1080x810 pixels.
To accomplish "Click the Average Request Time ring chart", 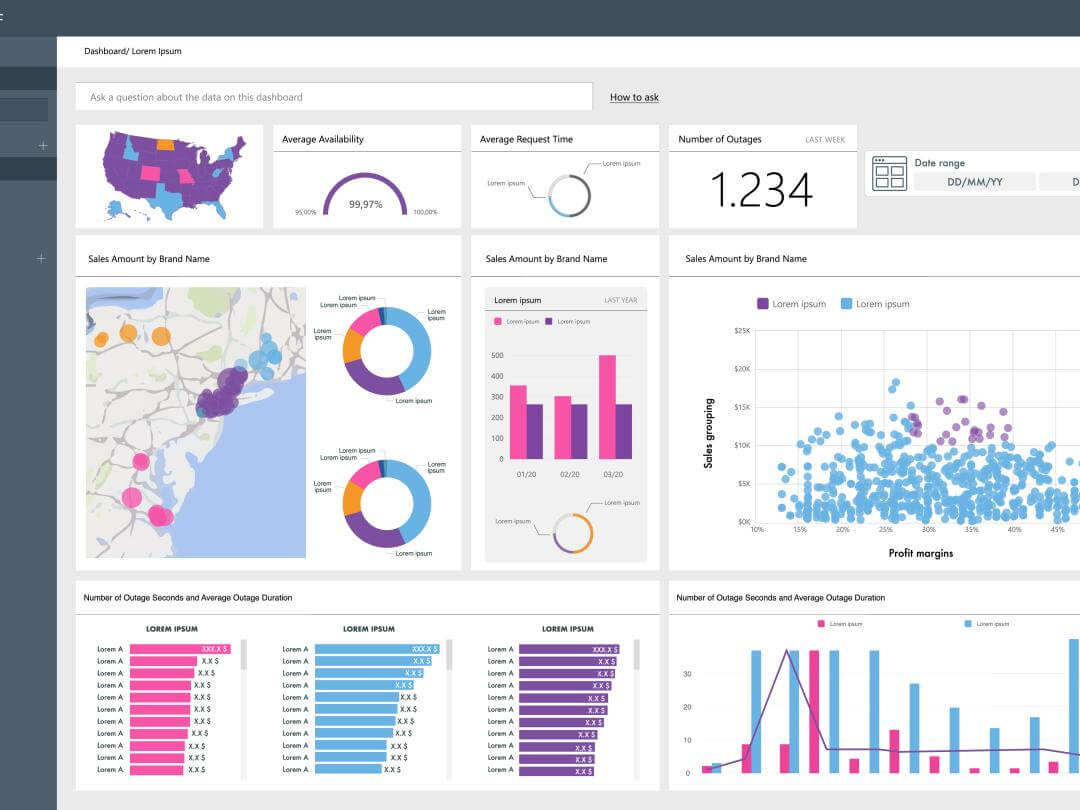I will pyautogui.click(x=569, y=195).
